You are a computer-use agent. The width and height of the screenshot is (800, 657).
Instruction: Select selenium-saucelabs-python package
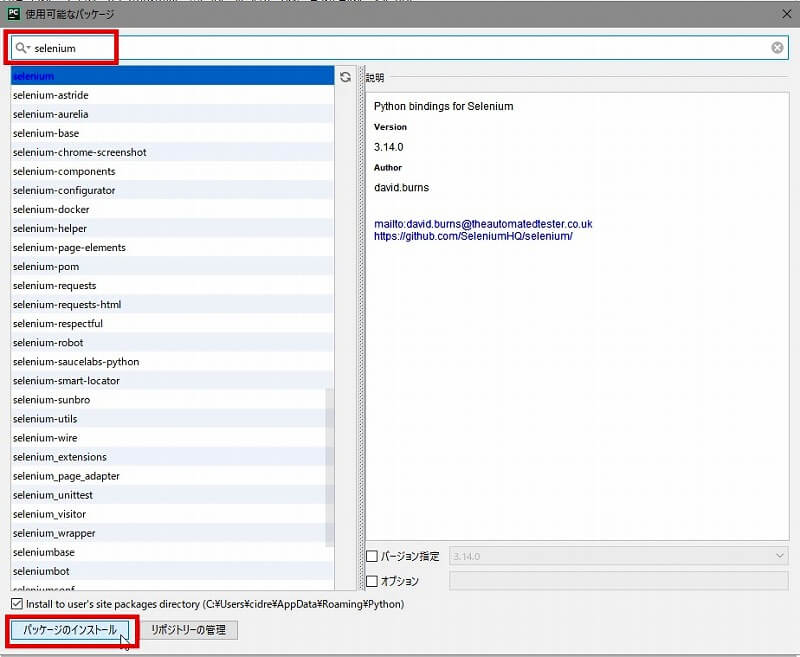coord(172,362)
